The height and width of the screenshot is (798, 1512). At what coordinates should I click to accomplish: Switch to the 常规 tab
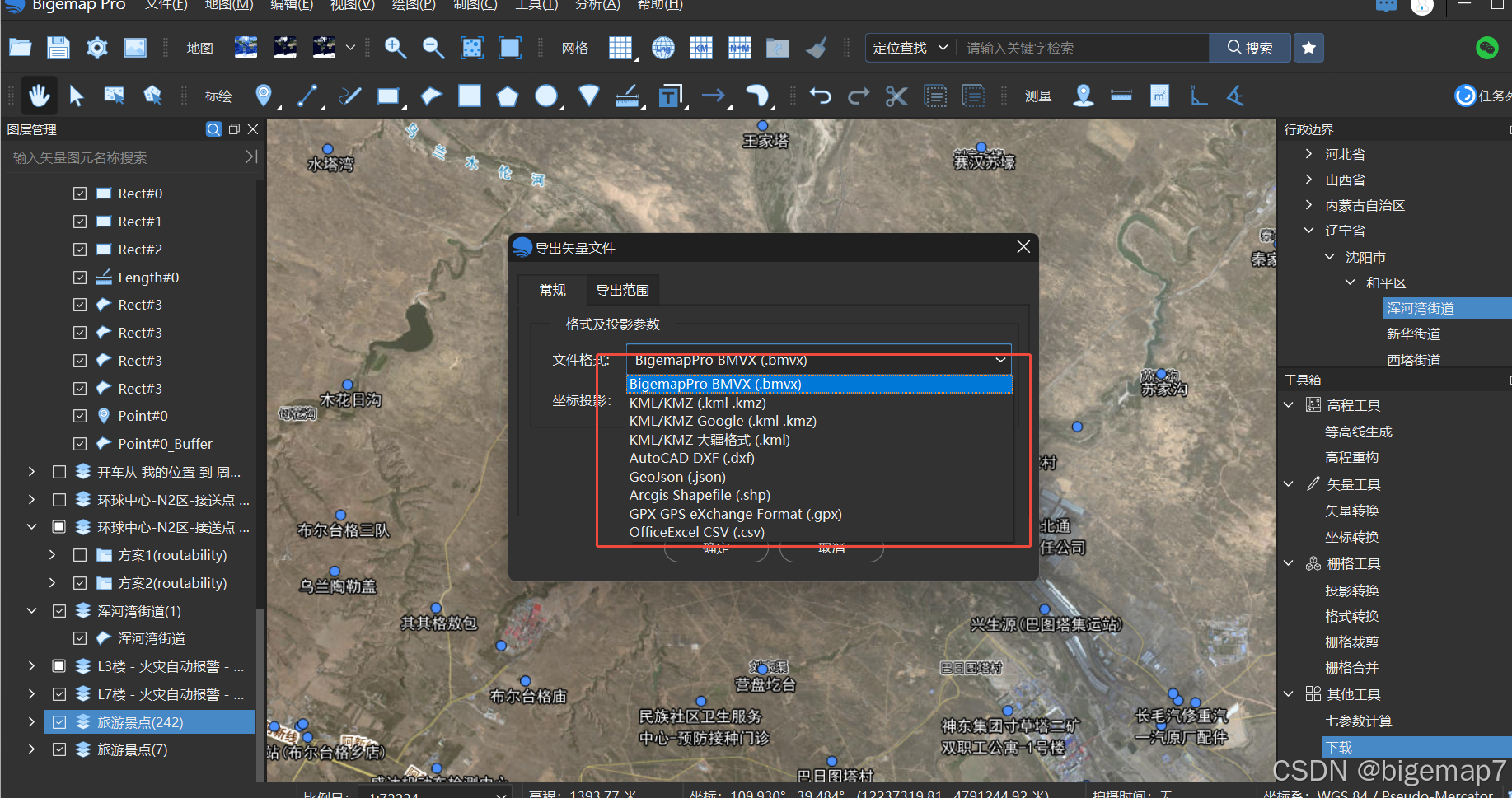(x=552, y=290)
